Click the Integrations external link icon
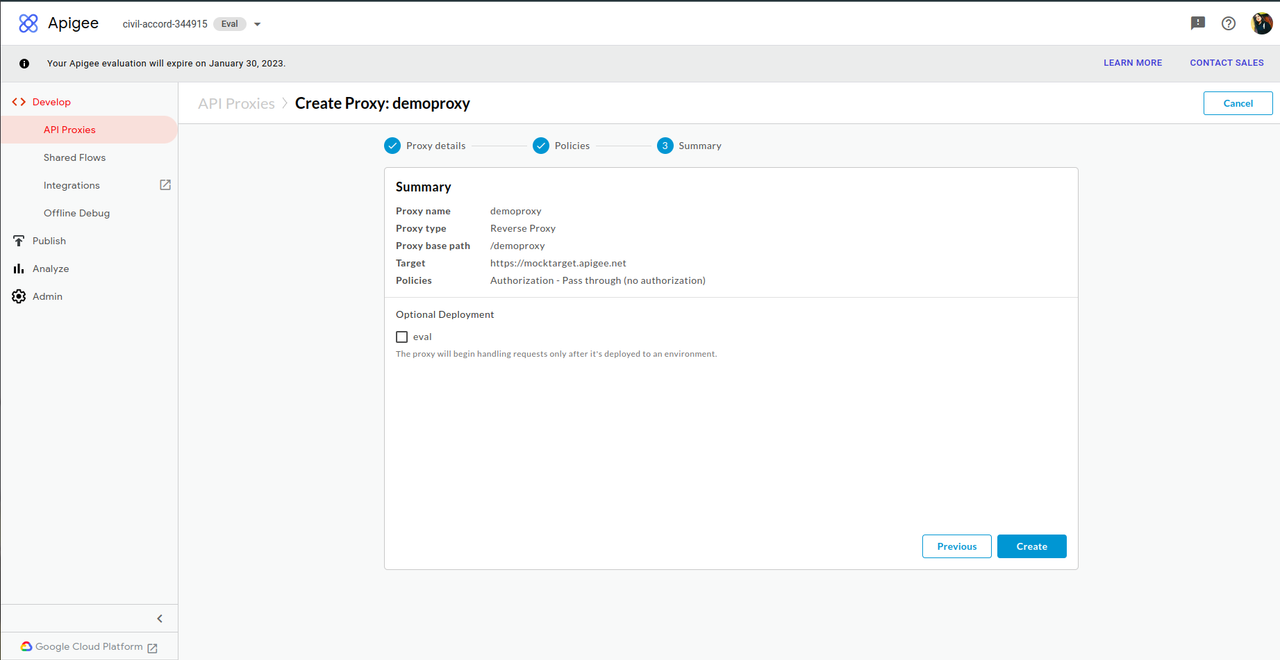The width and height of the screenshot is (1280, 660). click(165, 185)
